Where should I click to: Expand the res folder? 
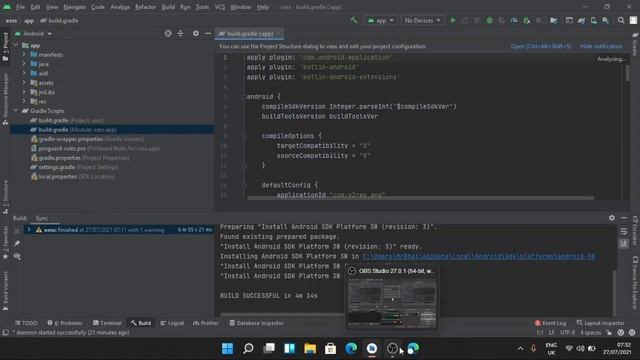pos(24,101)
